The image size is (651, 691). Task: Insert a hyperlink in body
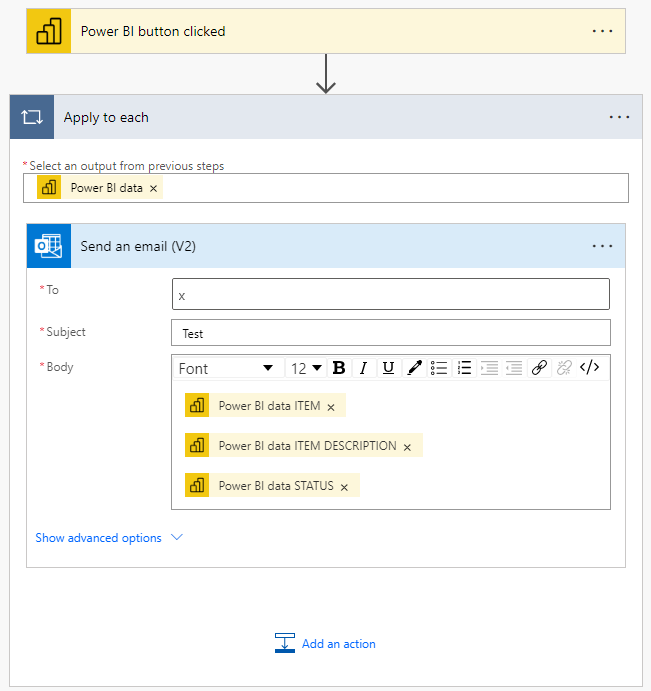coord(539,368)
